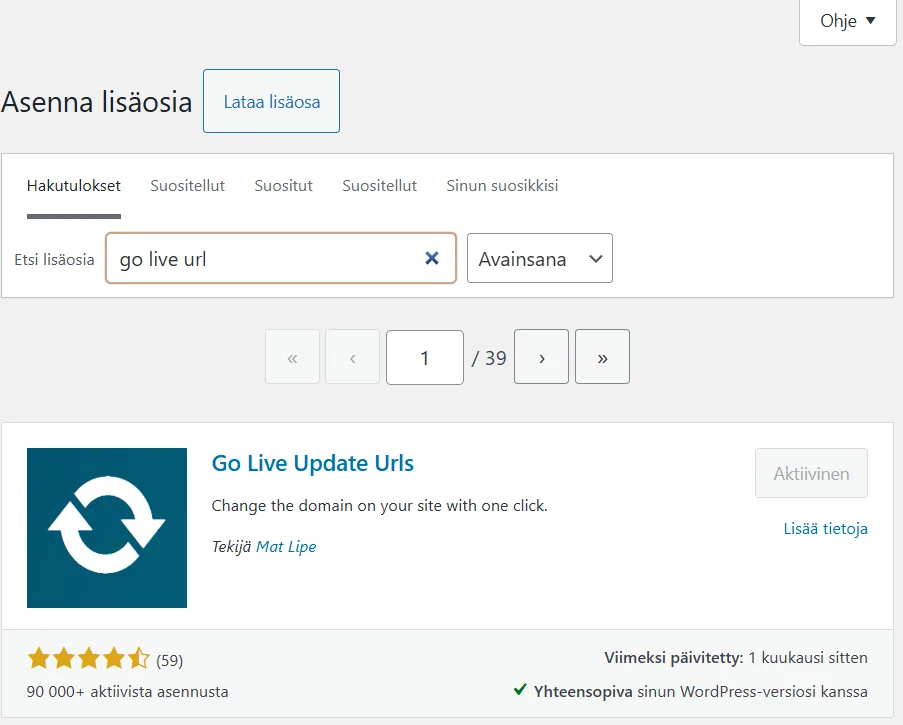Click the star rating of the plugin
The height and width of the screenshot is (725, 903).
click(88, 659)
